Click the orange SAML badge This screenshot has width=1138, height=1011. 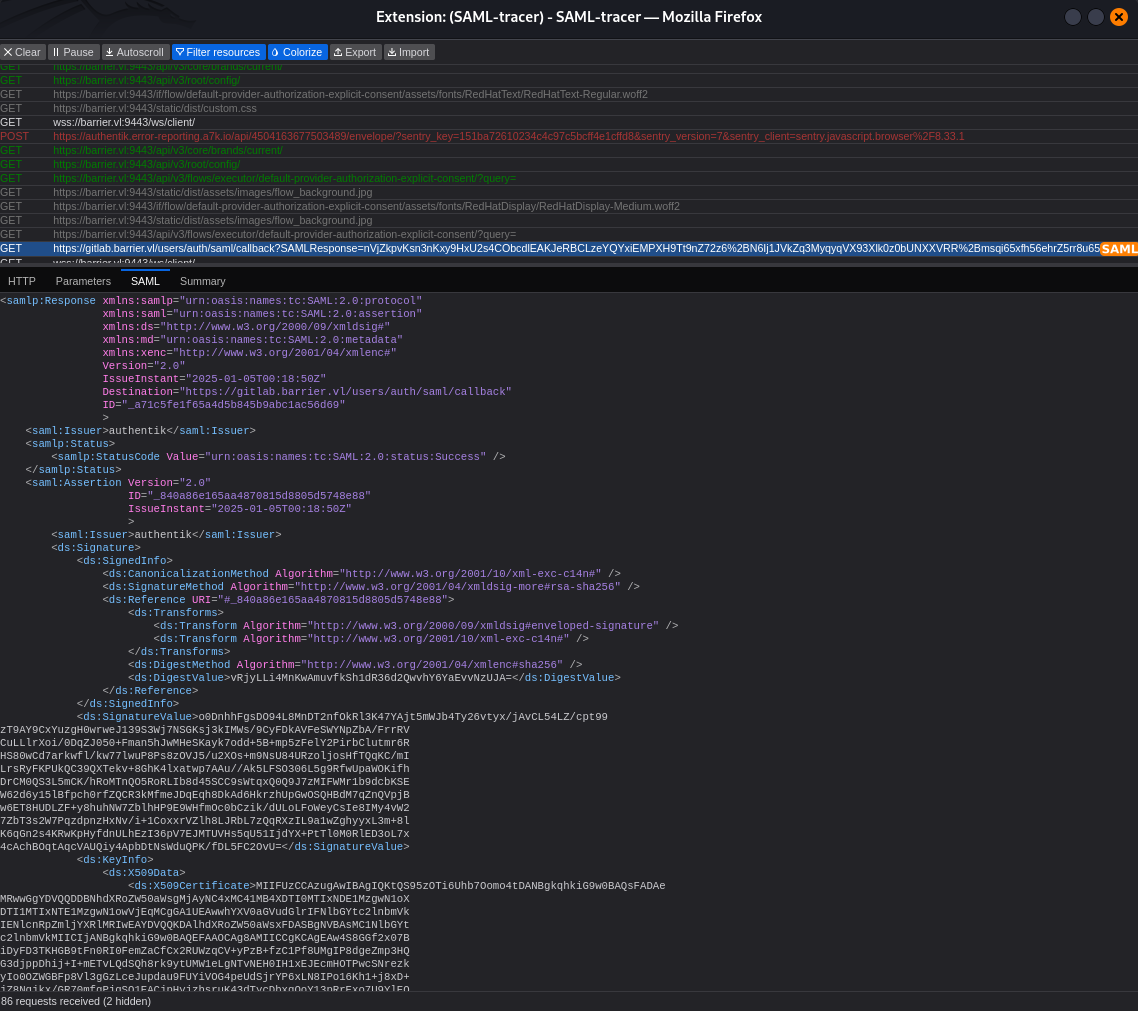[1118, 249]
